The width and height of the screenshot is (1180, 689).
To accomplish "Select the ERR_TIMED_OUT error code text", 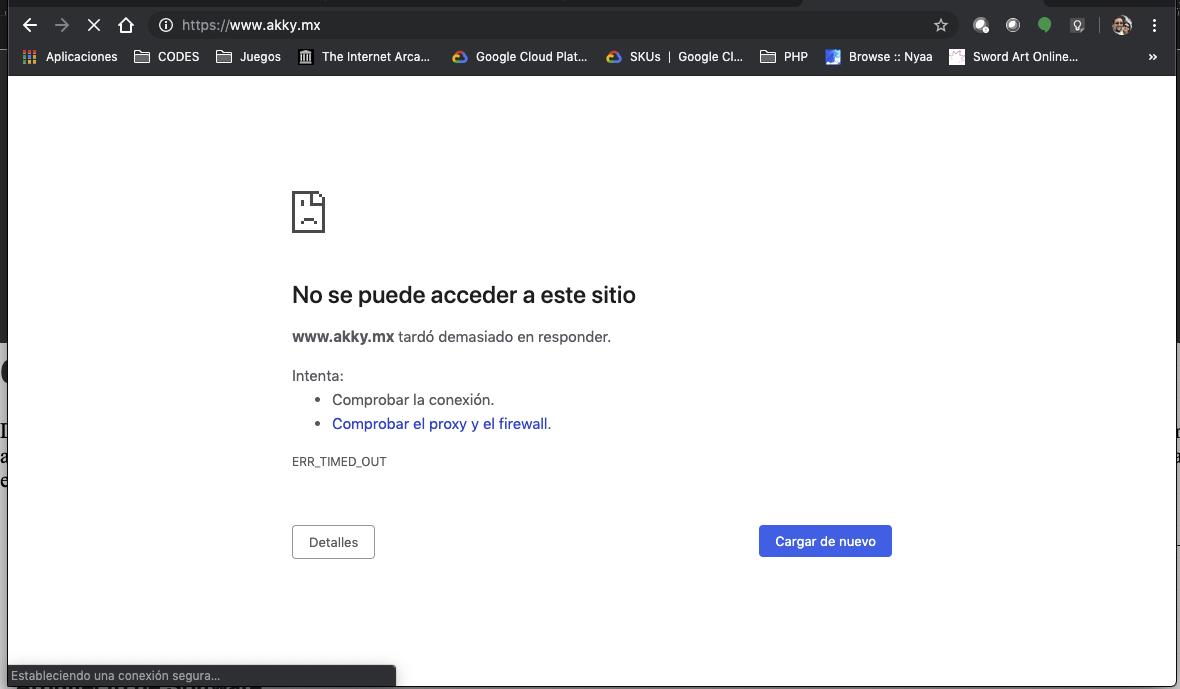I will click(339, 462).
